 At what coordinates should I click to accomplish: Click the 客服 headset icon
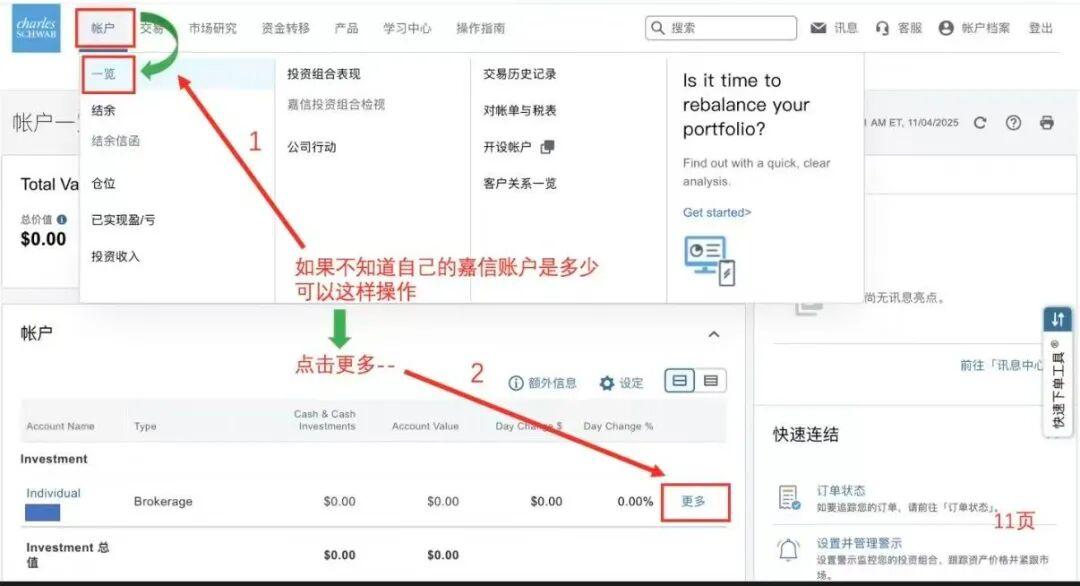882,28
